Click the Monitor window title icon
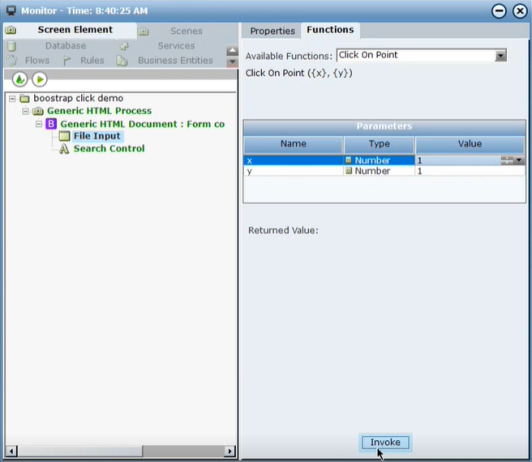The image size is (532, 462). (11, 11)
